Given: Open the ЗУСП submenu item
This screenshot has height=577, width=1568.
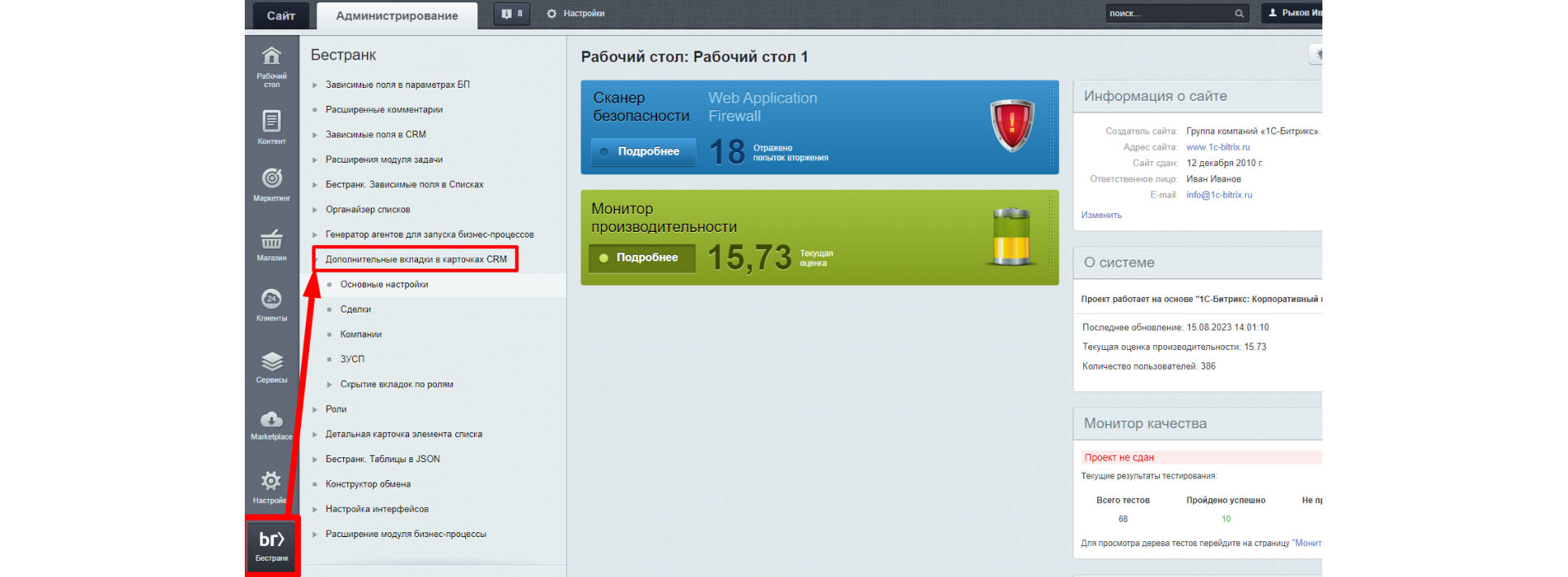Looking at the screenshot, I should coord(352,359).
